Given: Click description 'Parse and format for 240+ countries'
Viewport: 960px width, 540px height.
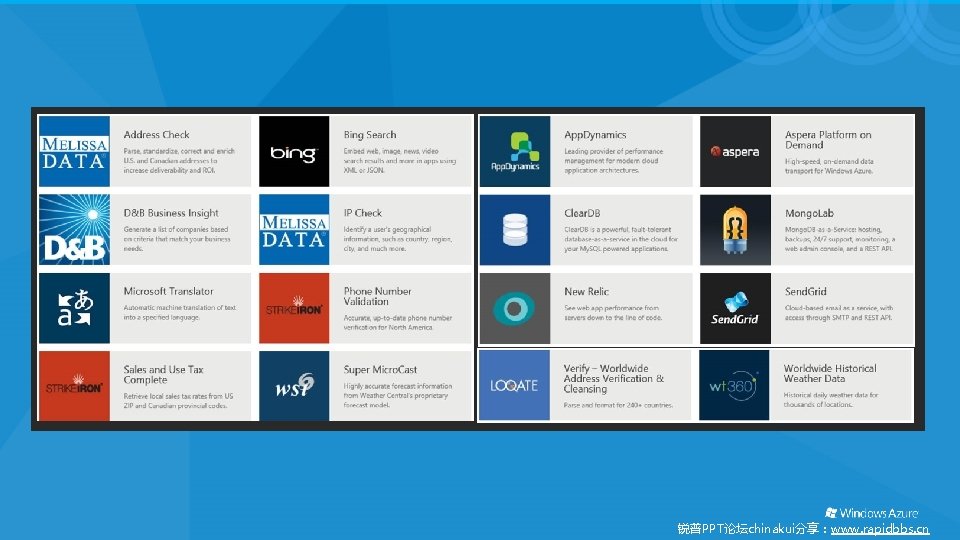Looking at the screenshot, I should [x=618, y=405].
